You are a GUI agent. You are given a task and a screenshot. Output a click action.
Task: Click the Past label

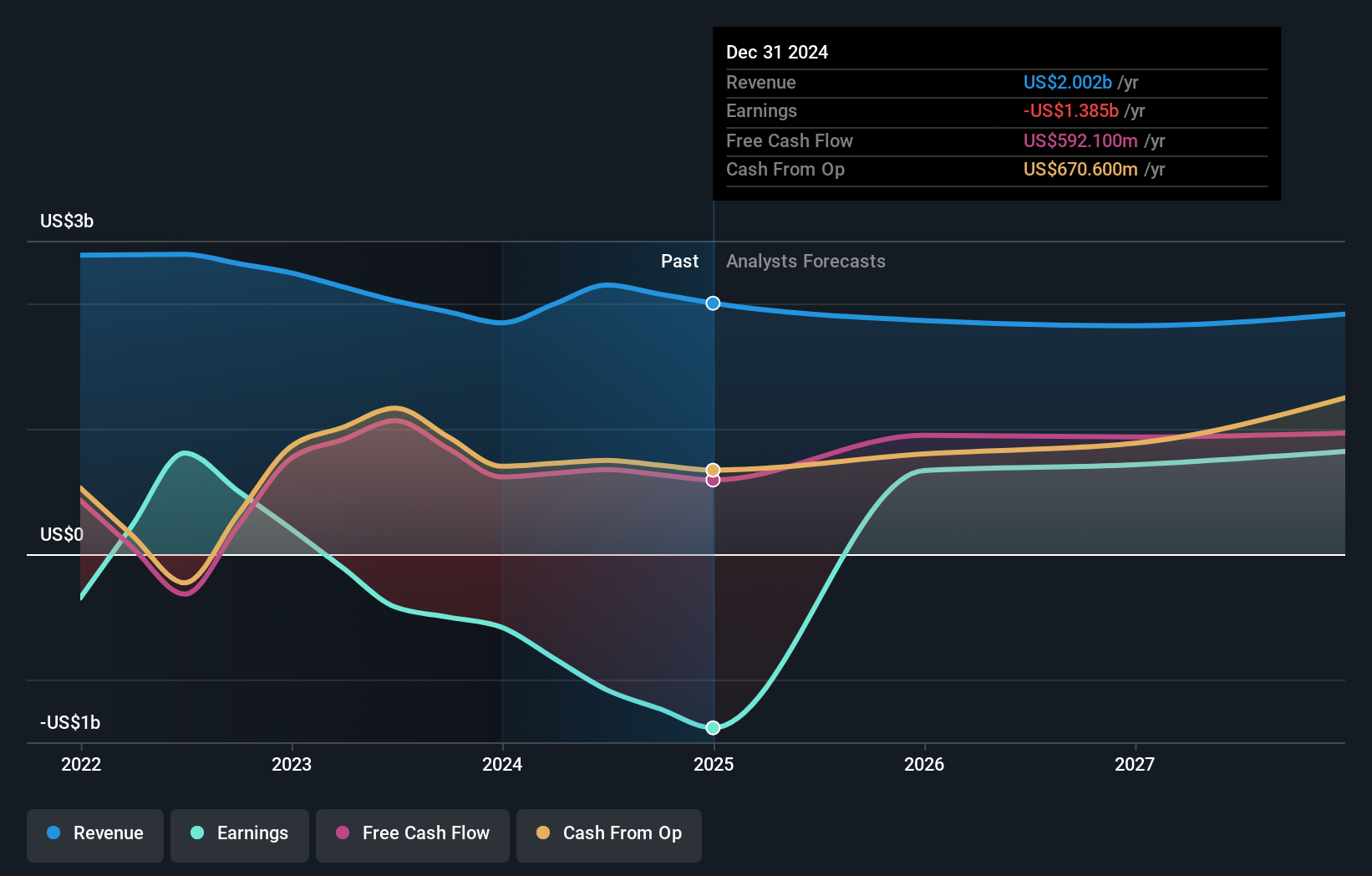click(x=679, y=261)
